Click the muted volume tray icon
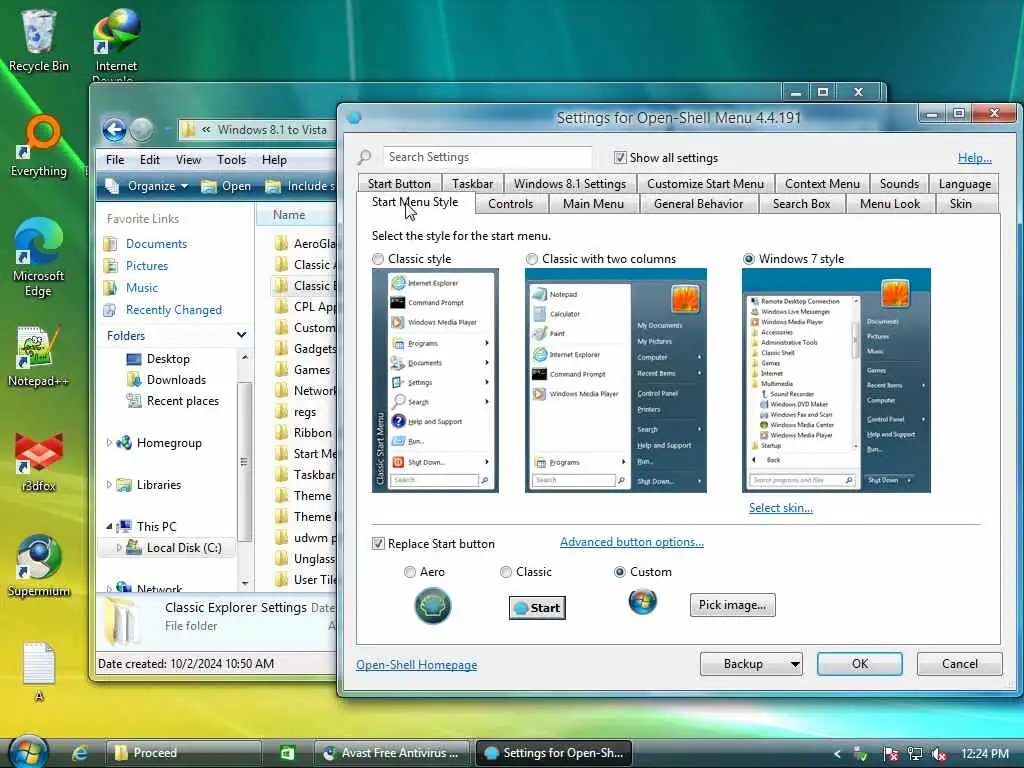This screenshot has height=768, width=1024. coord(939,754)
